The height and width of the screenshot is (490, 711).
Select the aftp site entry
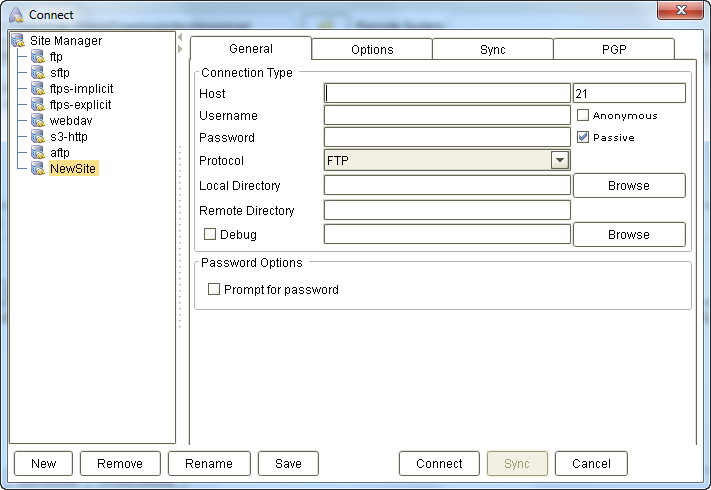pos(60,153)
